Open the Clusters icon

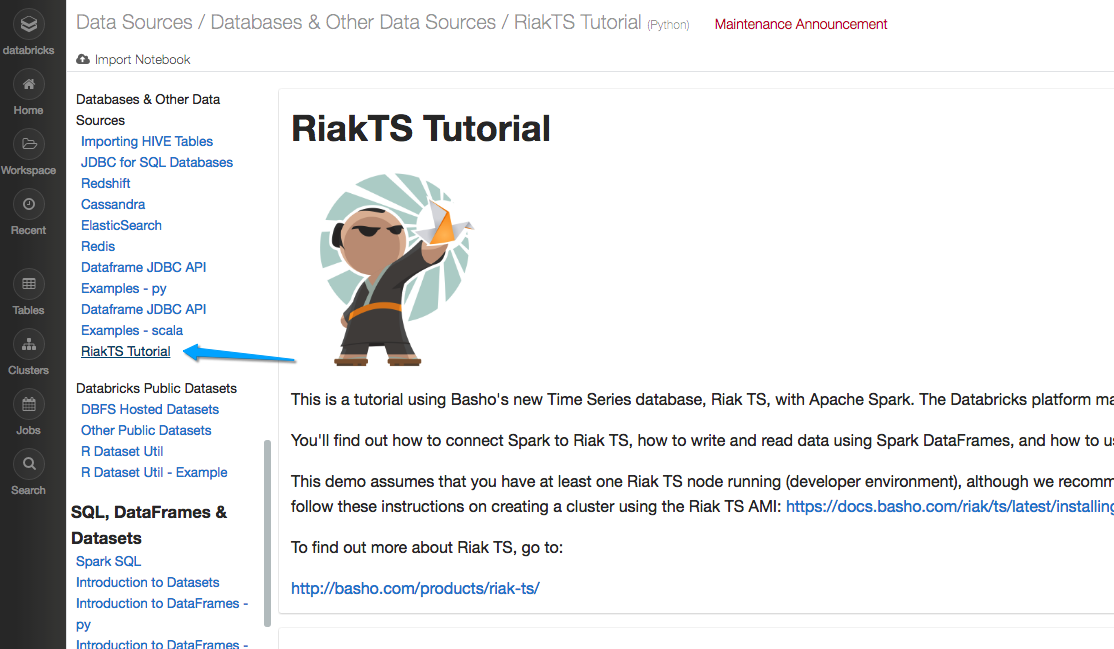[28, 345]
